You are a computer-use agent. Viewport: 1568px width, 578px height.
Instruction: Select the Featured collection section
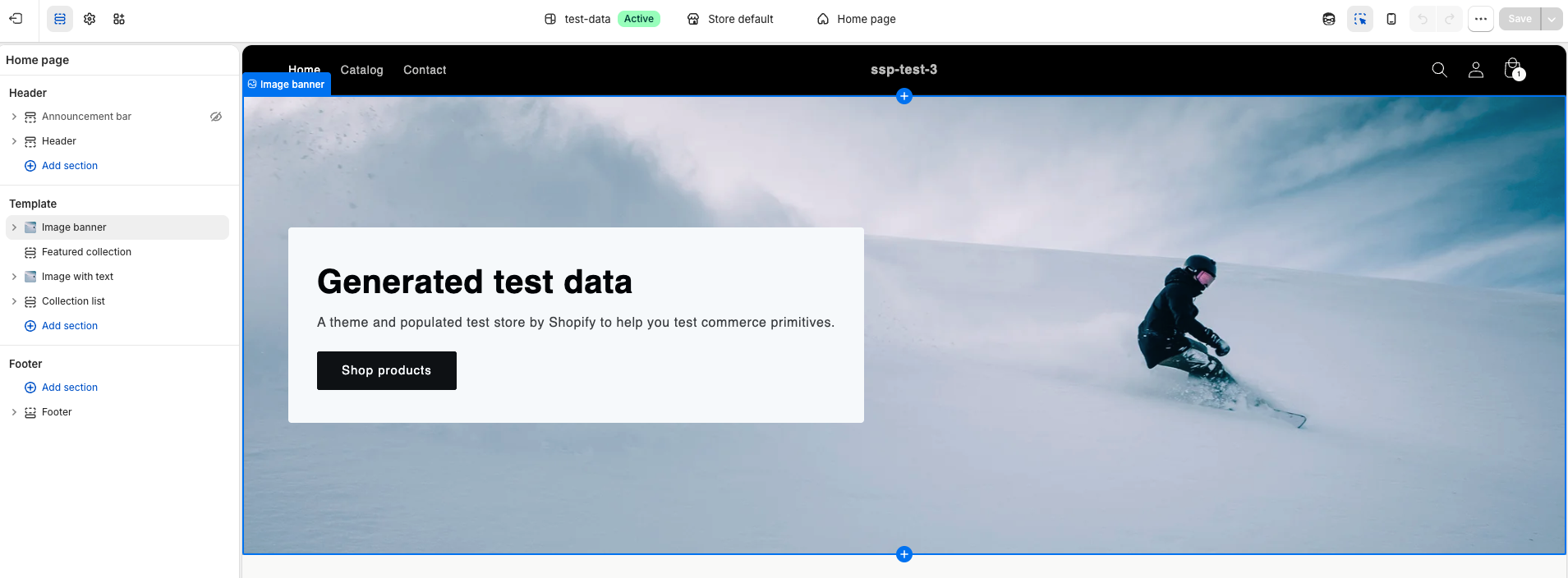(117, 252)
